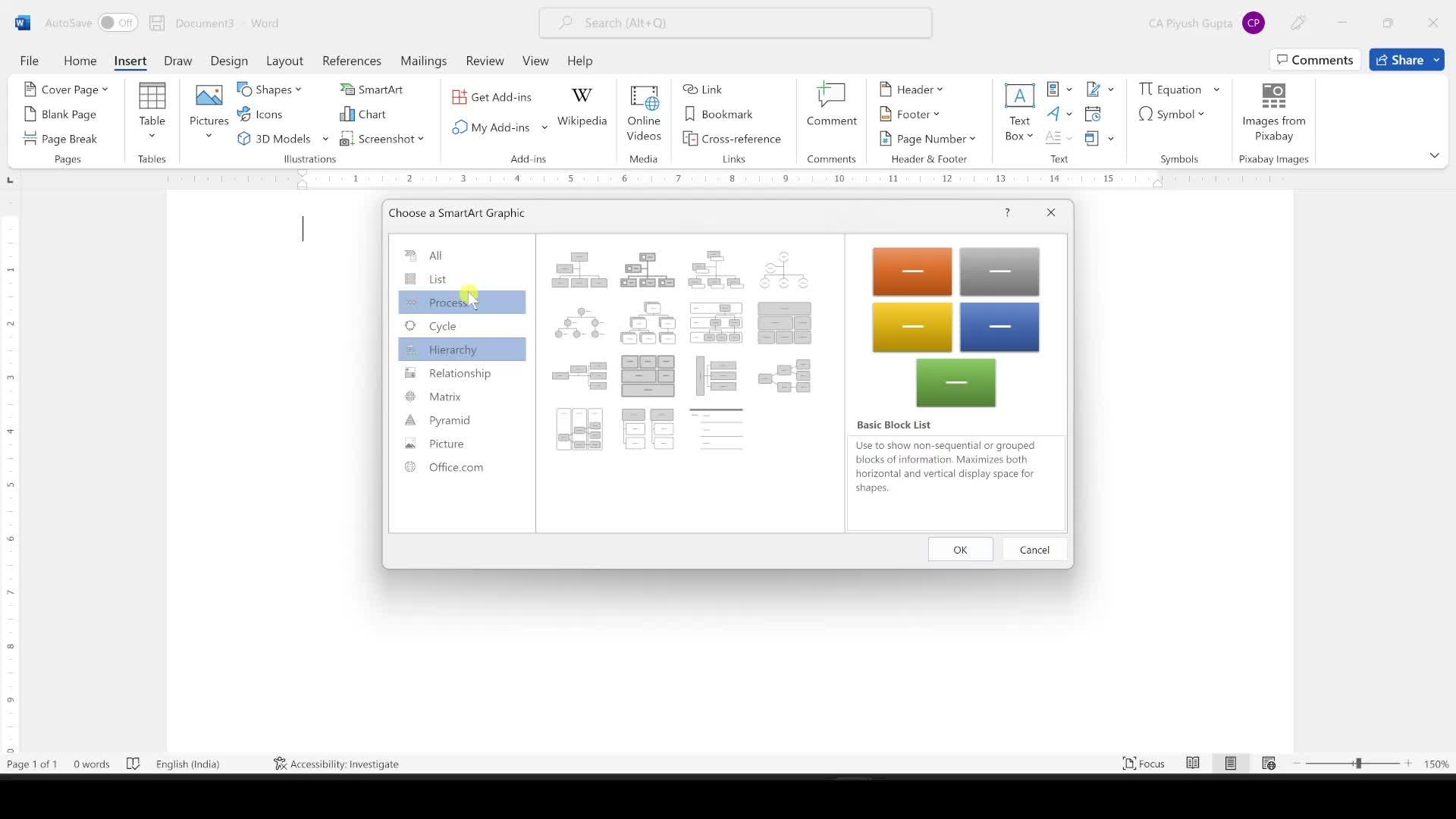Open Accessibility: Investigate status
Image resolution: width=1456 pixels, height=819 pixels.
click(x=336, y=764)
